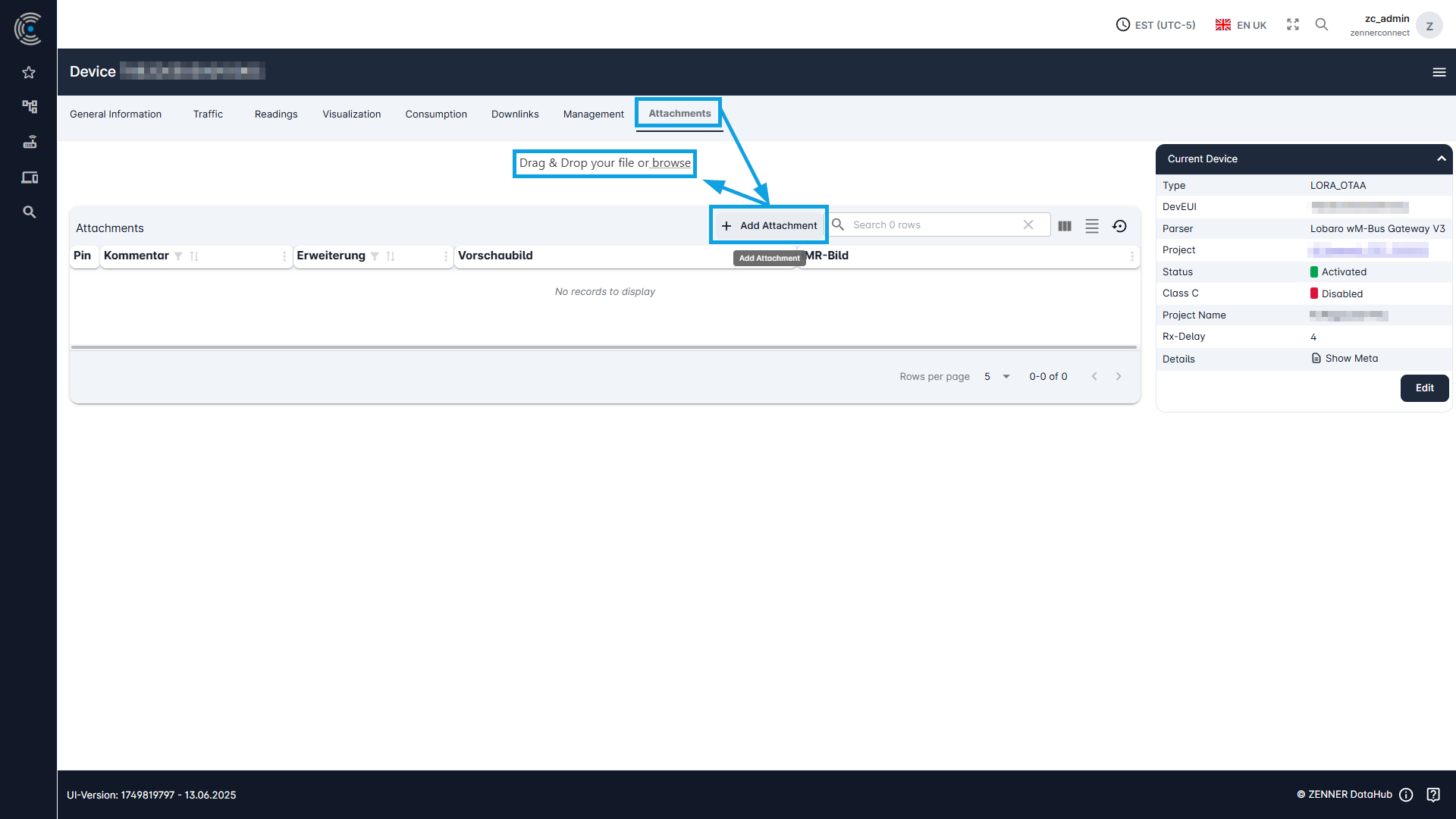1456x819 pixels.
Task: Open the hamburger menu on the device header
Action: click(x=1440, y=72)
